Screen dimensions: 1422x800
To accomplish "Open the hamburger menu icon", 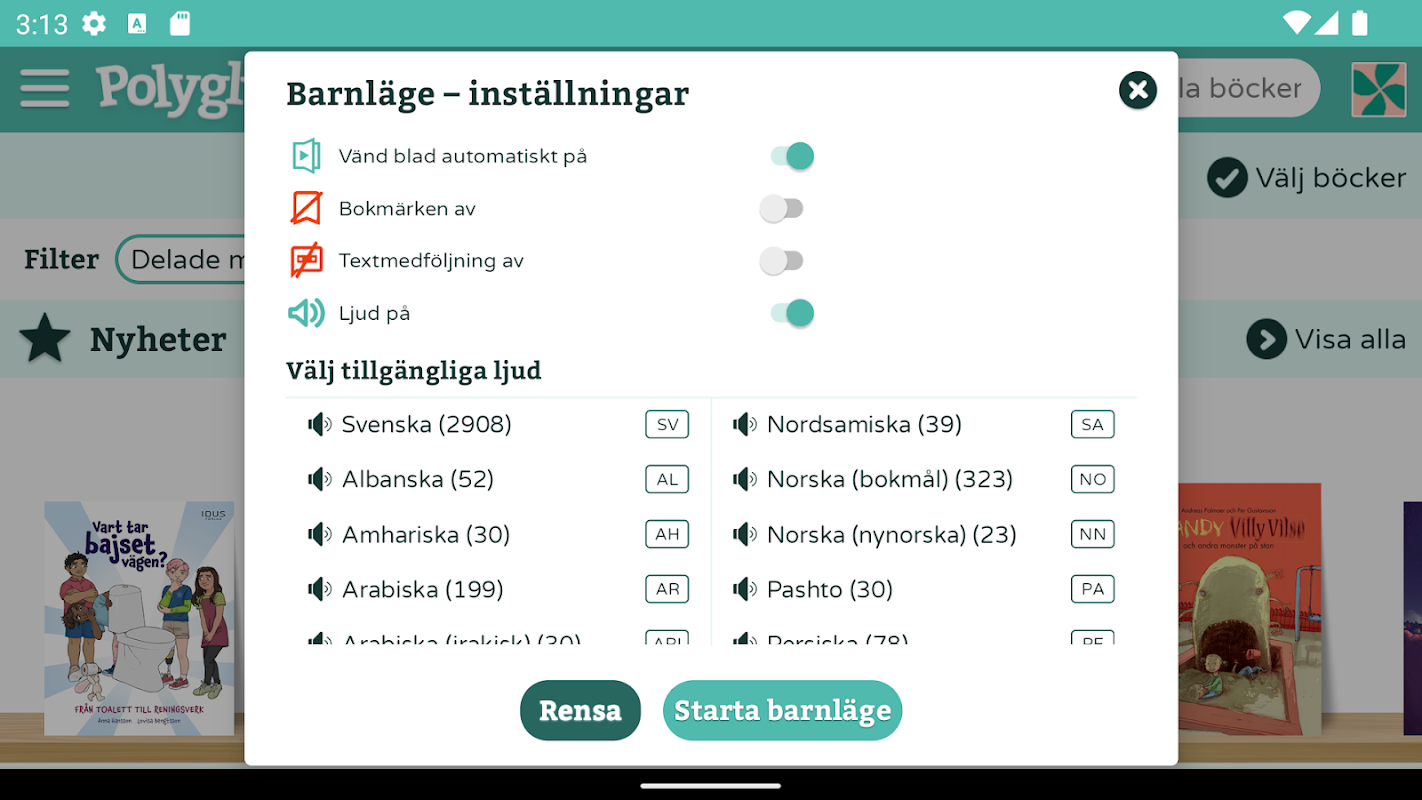I will (x=45, y=88).
